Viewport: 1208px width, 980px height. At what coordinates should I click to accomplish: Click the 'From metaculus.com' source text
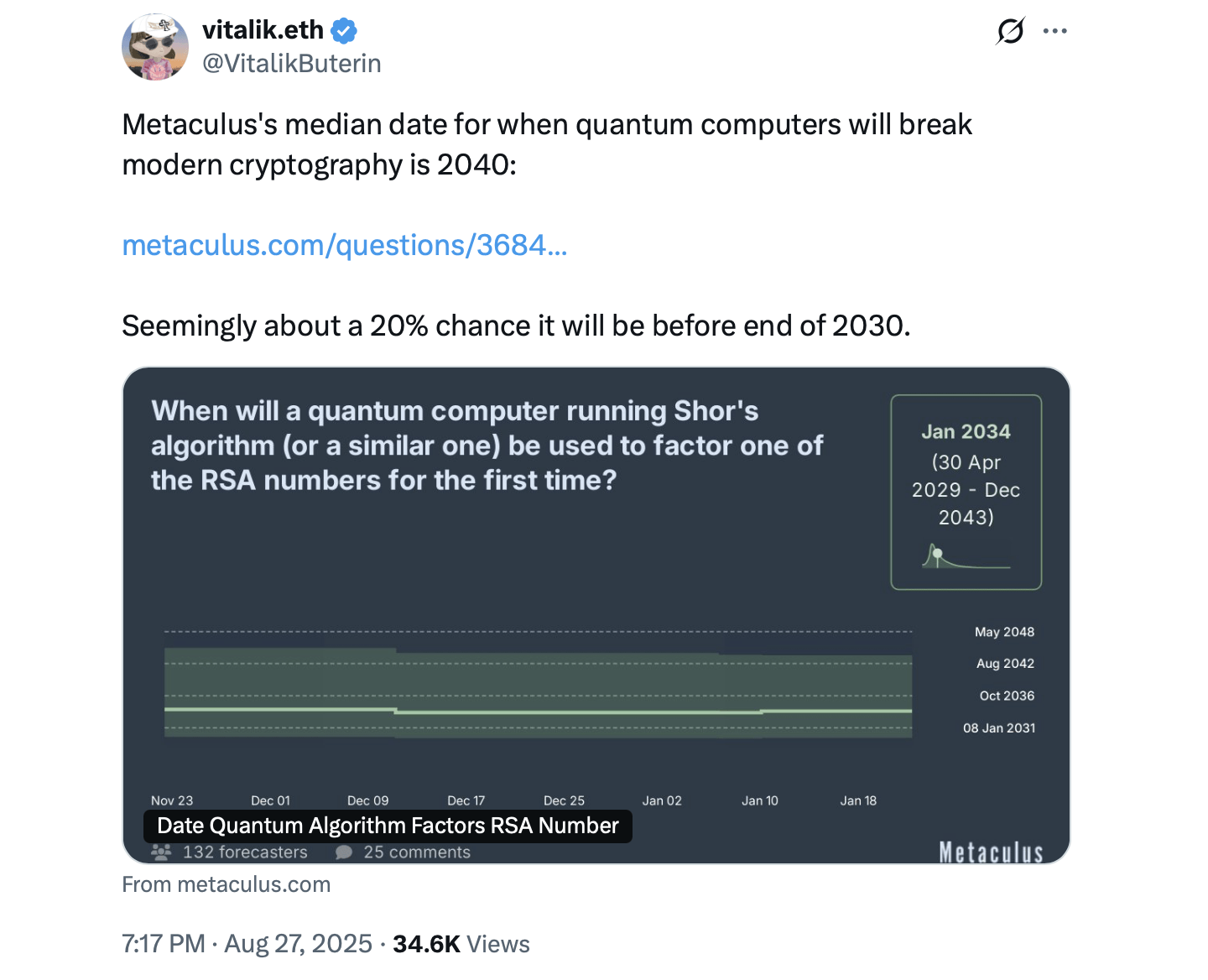(x=226, y=884)
